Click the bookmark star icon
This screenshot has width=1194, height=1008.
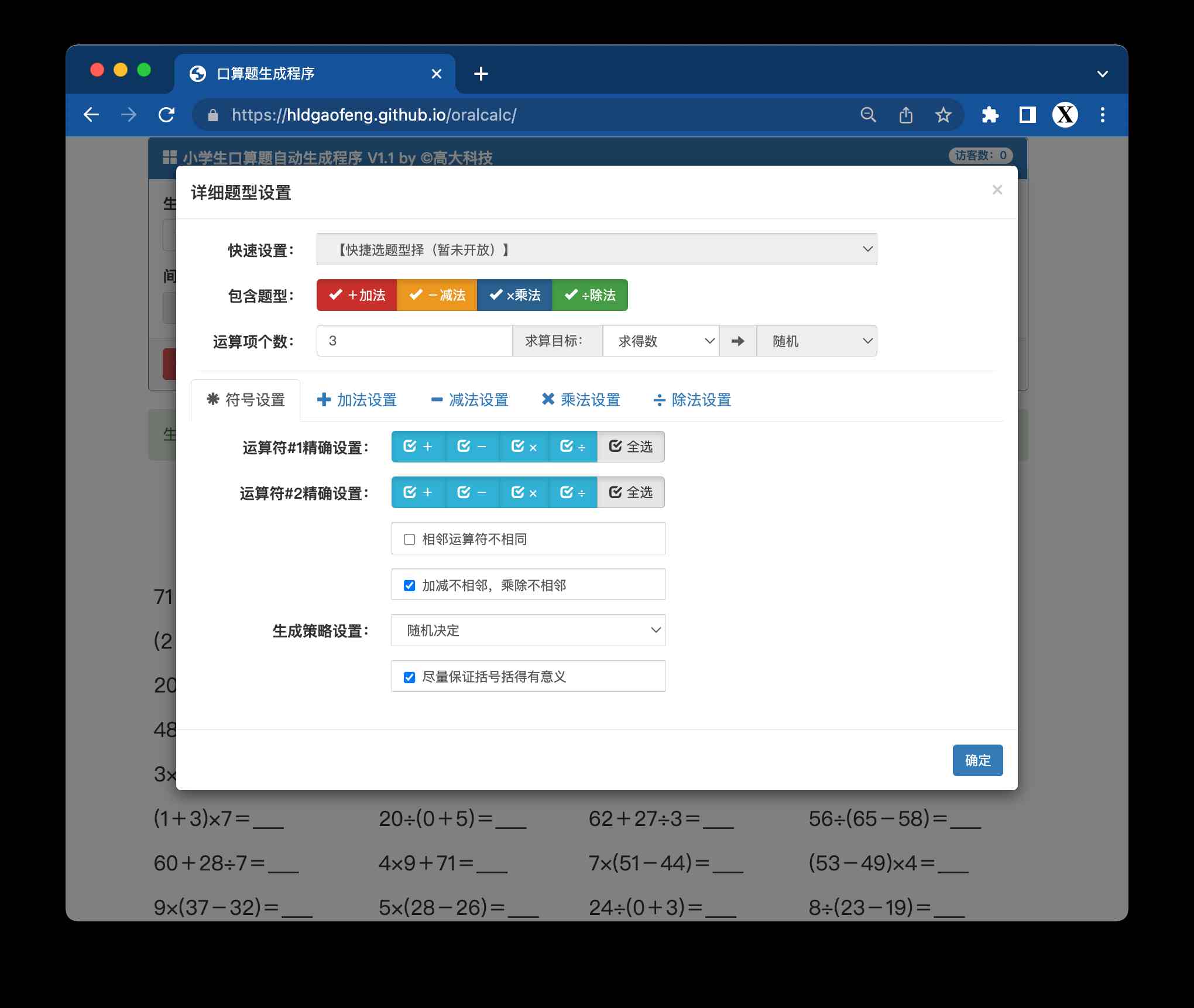tap(943, 115)
